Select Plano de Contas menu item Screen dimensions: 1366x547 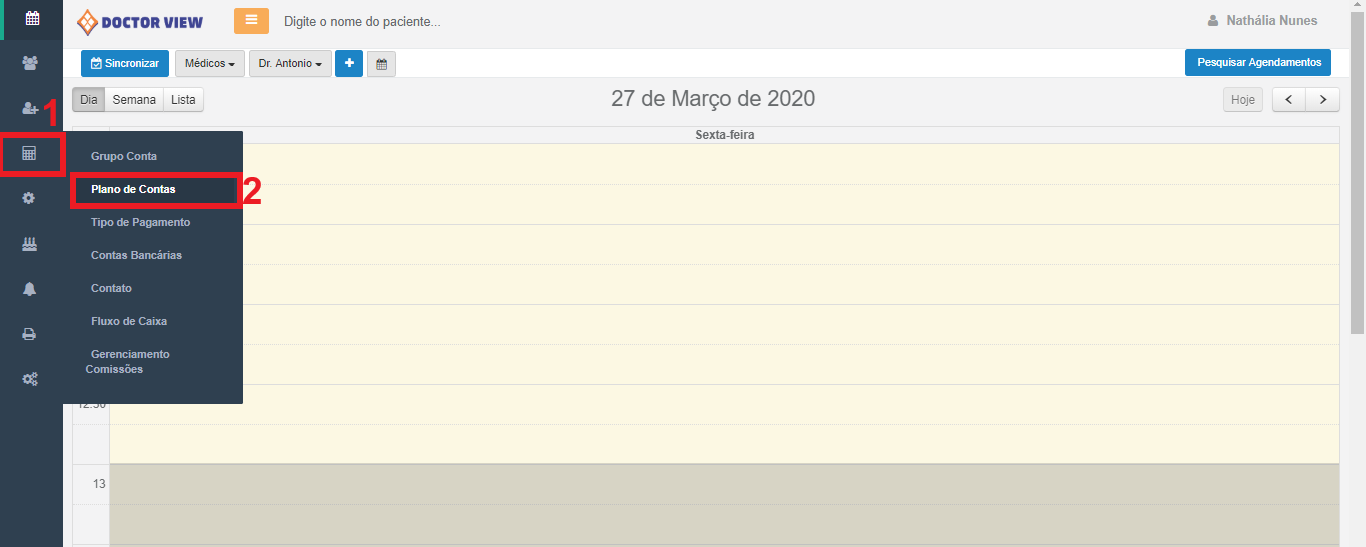133,189
